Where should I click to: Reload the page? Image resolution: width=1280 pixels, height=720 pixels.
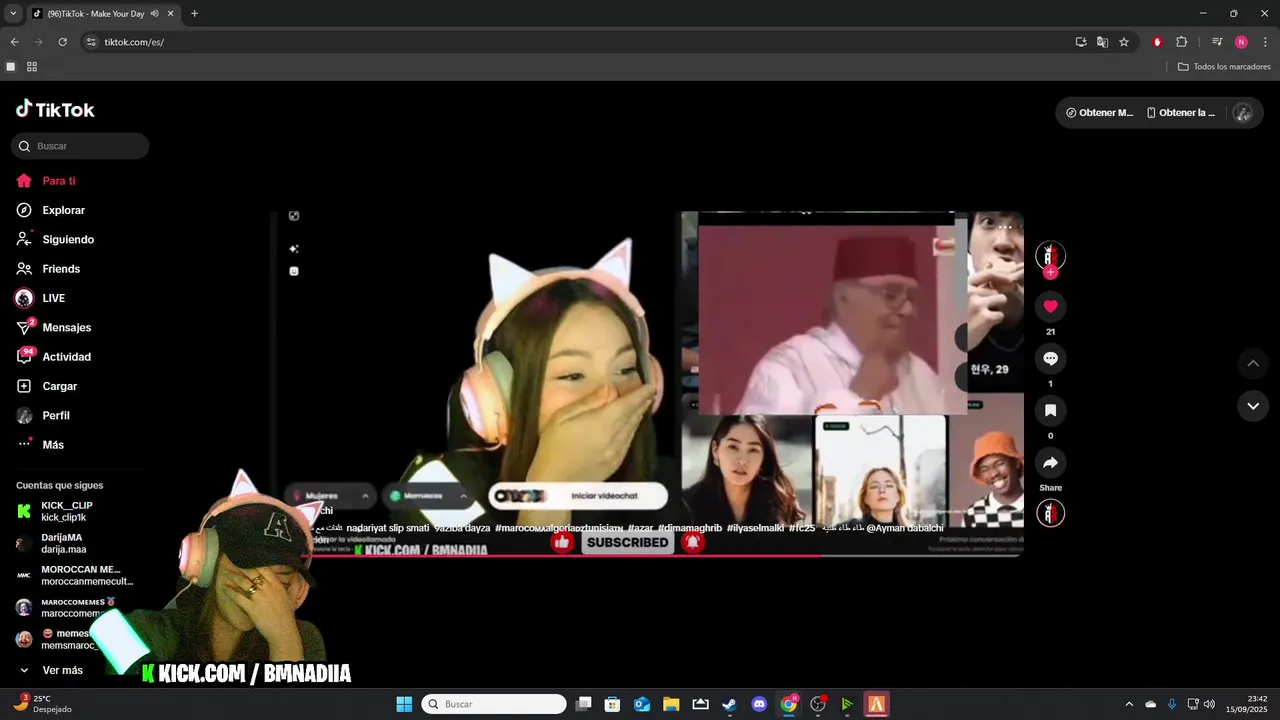coord(62,42)
